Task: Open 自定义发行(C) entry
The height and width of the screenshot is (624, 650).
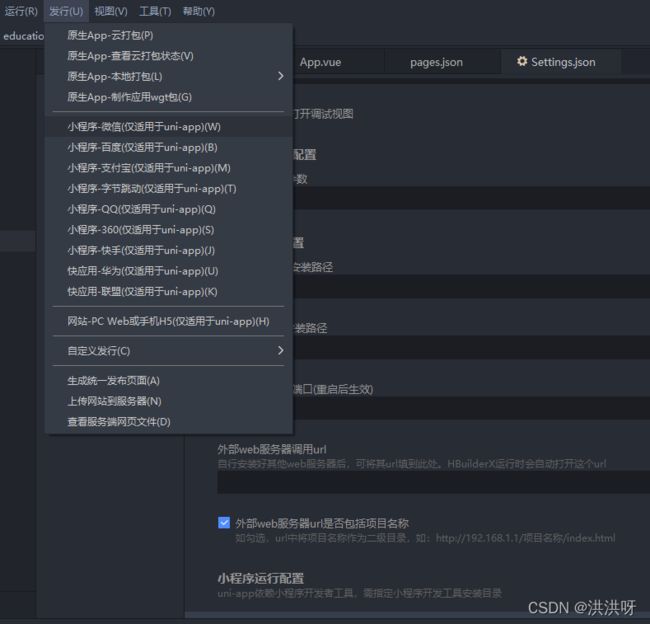Action: click(x=169, y=351)
